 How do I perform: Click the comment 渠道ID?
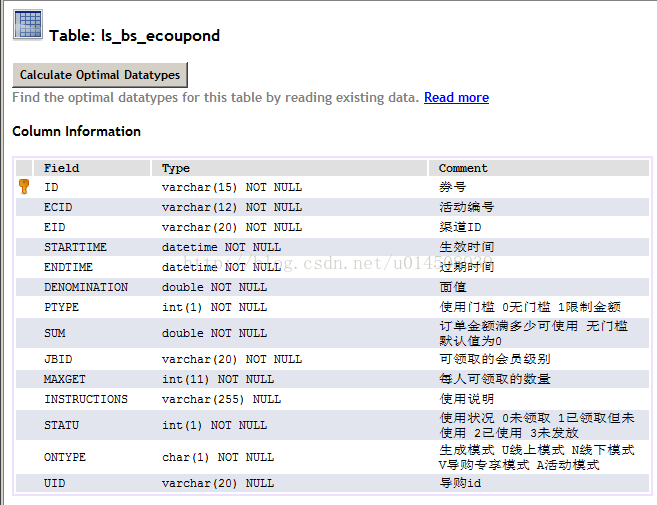point(460,227)
